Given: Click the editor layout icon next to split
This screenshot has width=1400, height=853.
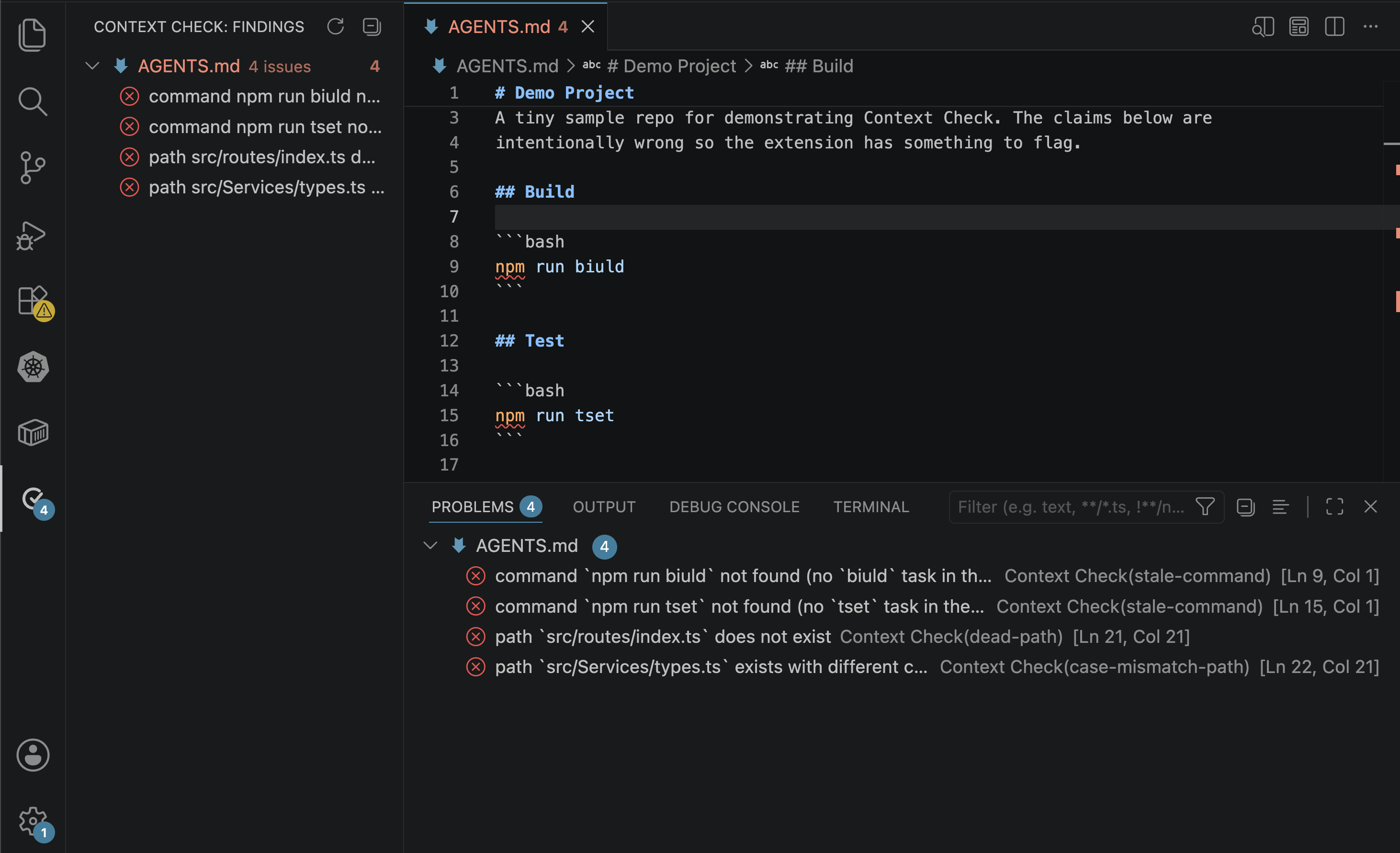Looking at the screenshot, I should tap(1299, 27).
